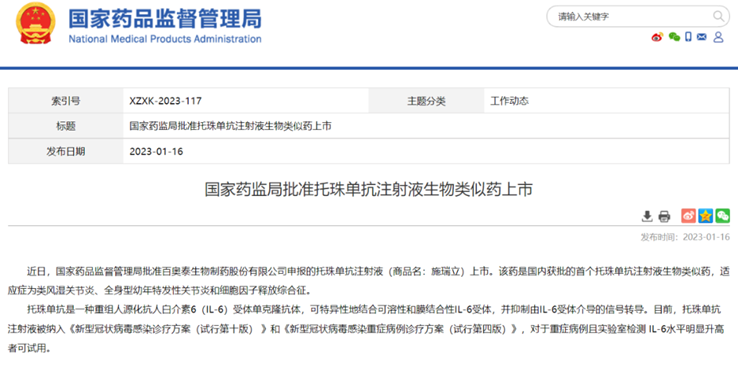Open the WeChat icon in header
The image size is (738, 366).
(674, 37)
